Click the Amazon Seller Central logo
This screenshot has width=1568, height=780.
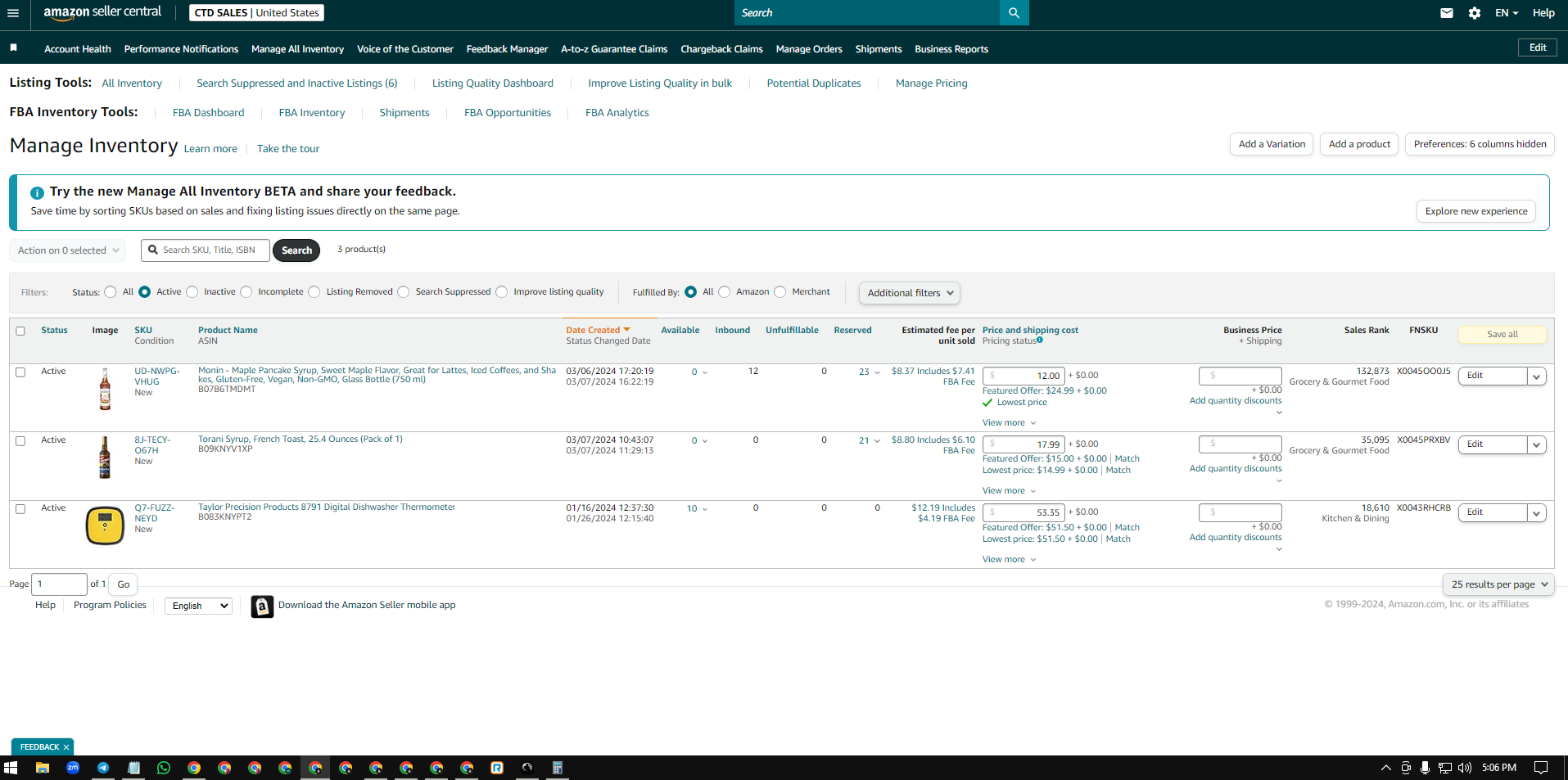[x=102, y=12]
